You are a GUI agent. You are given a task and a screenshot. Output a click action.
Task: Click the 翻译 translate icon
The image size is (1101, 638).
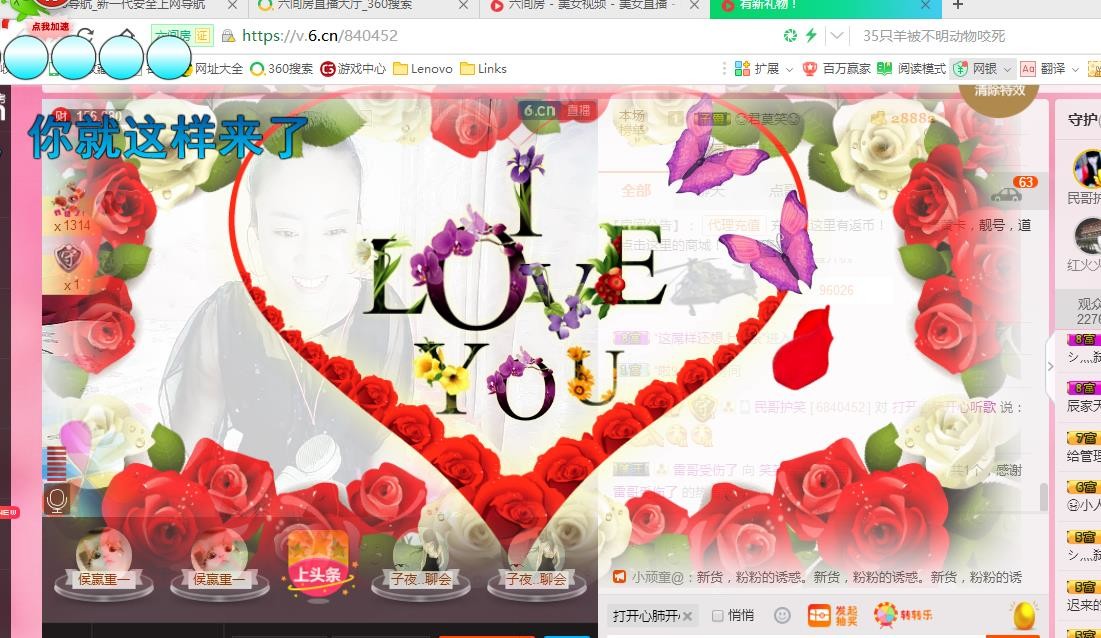(1028, 69)
